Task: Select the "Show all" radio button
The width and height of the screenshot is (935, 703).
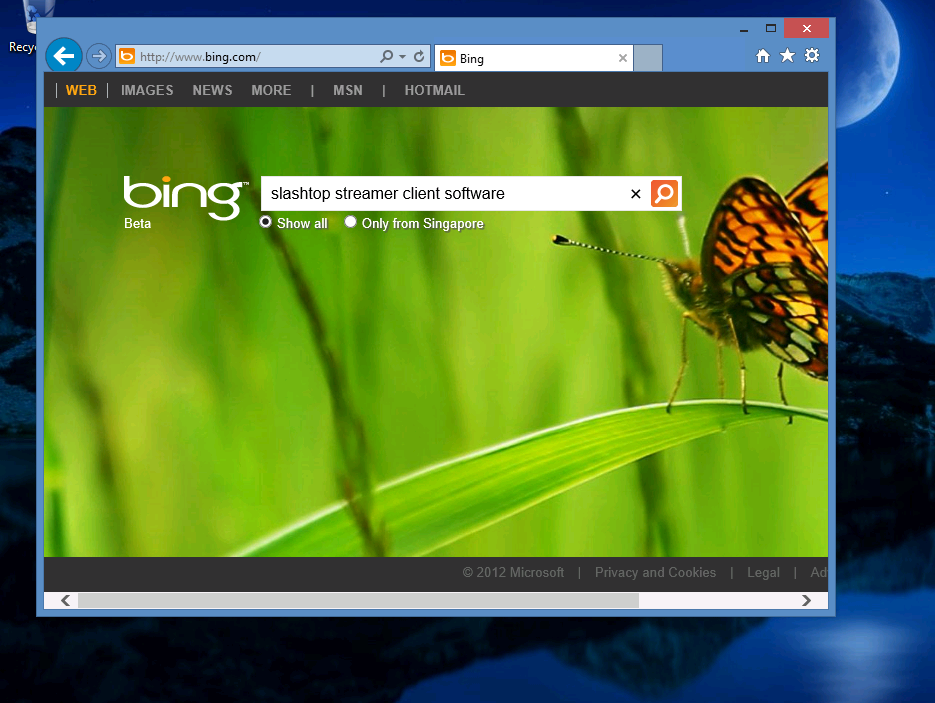Action: click(266, 222)
